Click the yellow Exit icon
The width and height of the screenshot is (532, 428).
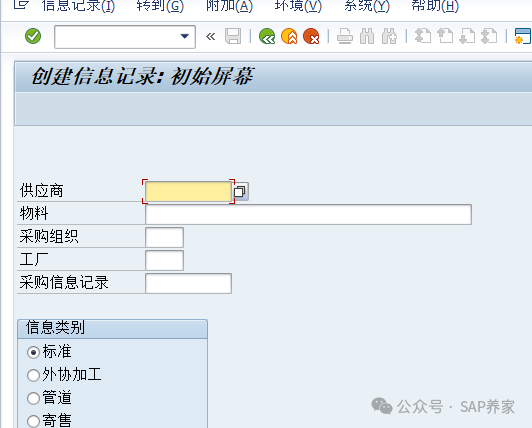click(289, 36)
